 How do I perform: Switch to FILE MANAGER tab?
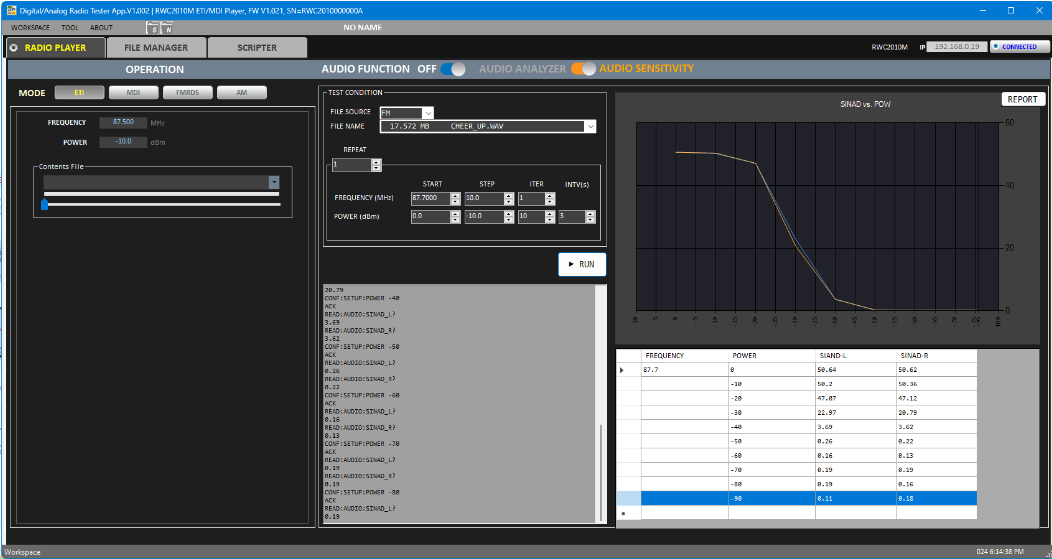(x=156, y=48)
